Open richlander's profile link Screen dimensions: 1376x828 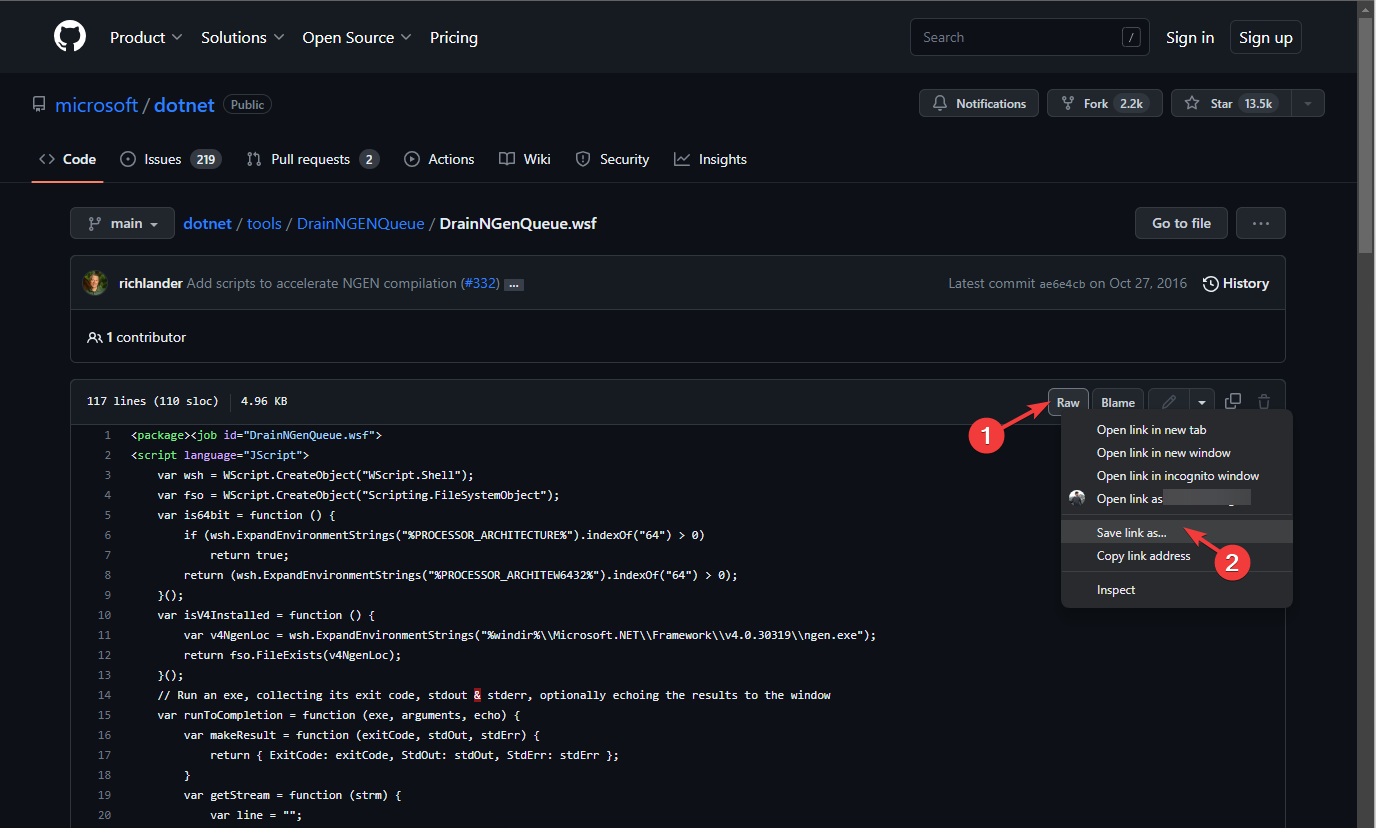pos(151,283)
